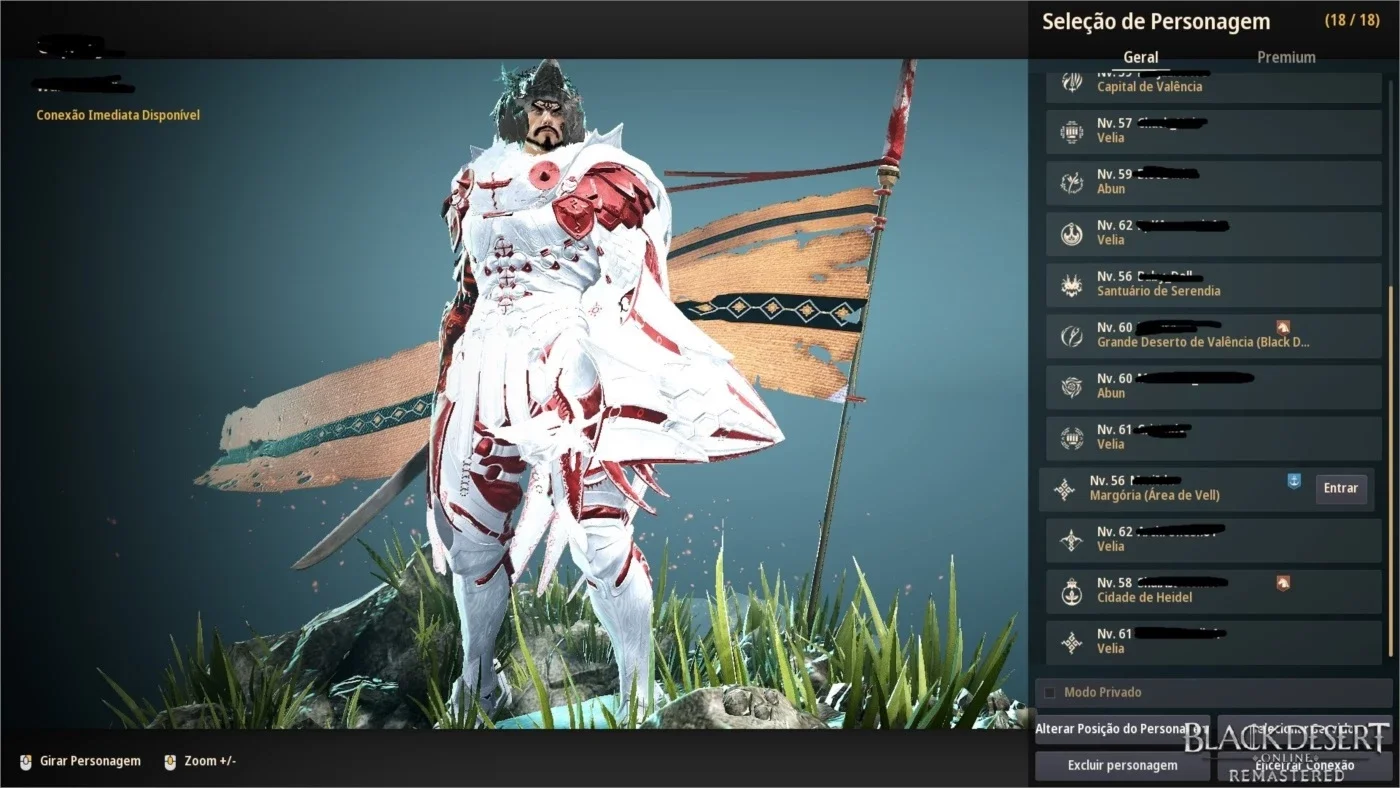Click the class emblem on the Cidade de Heidel row

click(x=1071, y=592)
